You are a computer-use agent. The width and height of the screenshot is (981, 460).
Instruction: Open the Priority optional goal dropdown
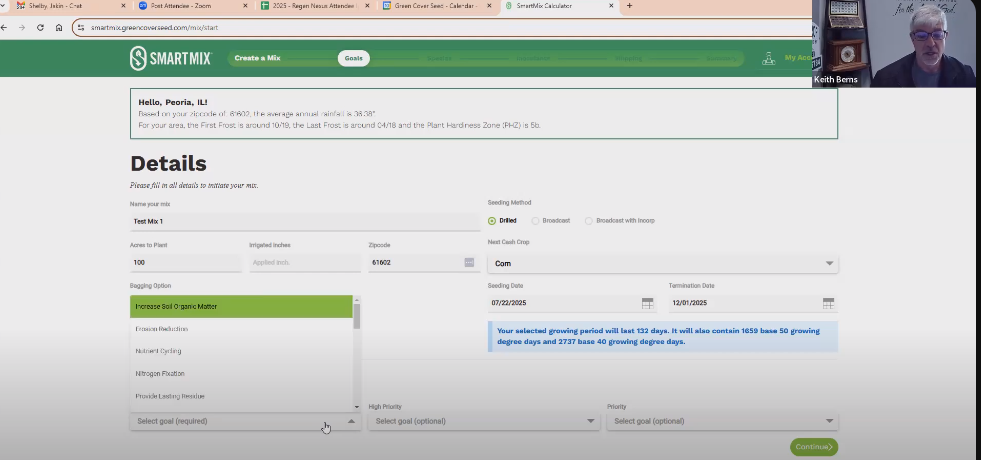(722, 421)
